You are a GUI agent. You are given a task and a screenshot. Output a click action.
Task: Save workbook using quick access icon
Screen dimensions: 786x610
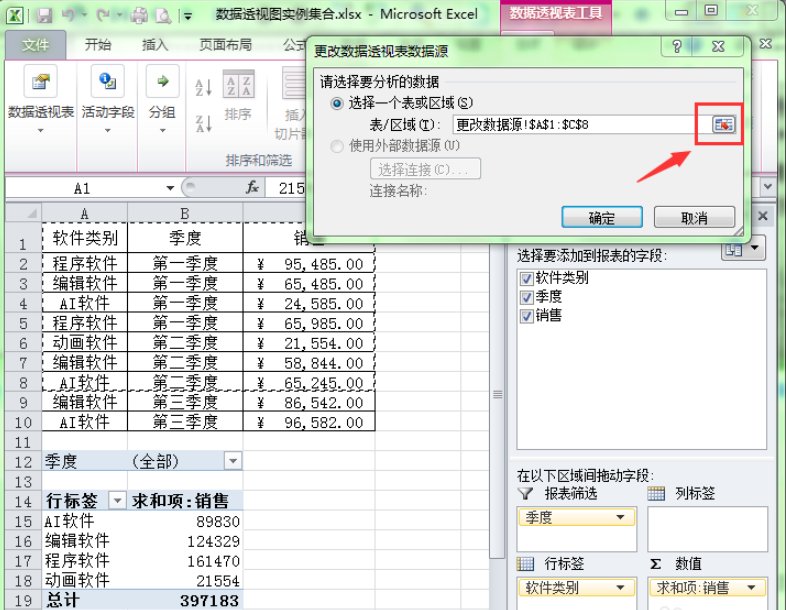click(44, 16)
